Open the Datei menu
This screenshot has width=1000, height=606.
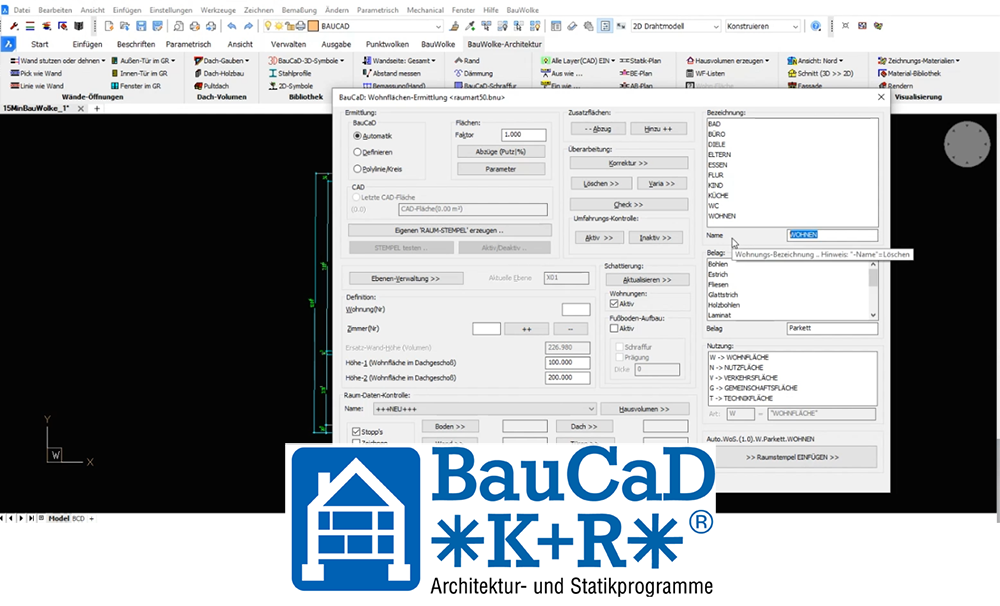pyautogui.click(x=22, y=10)
